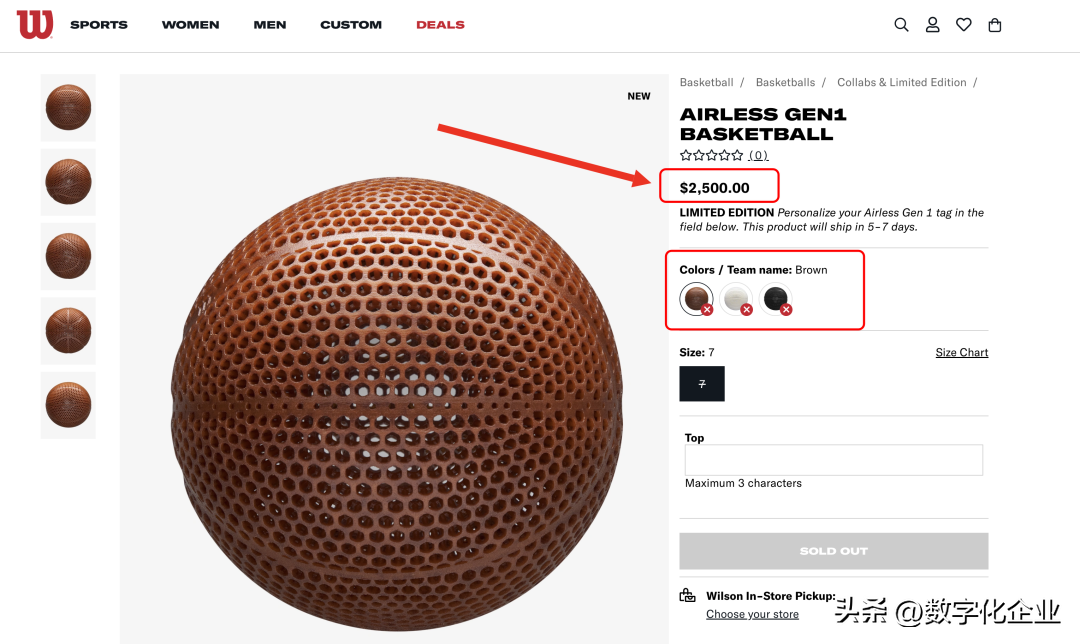Focus the Top personalization text field
This screenshot has width=1080, height=644.
(x=833, y=460)
